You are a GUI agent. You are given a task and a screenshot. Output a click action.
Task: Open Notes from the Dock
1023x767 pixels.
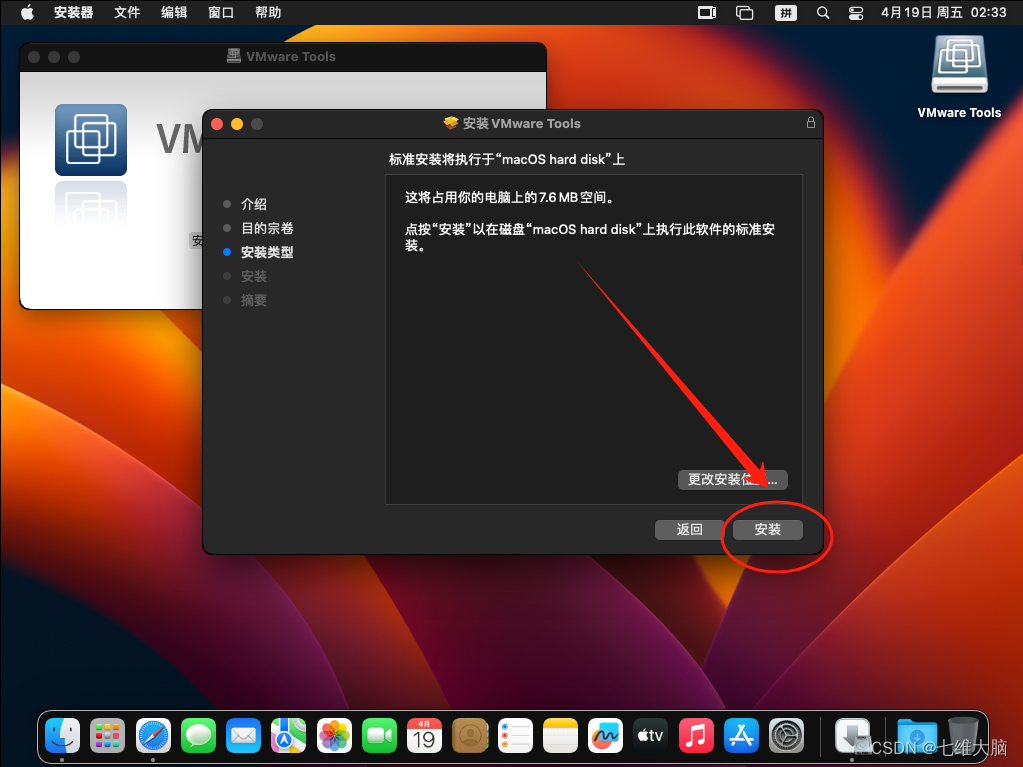(560, 736)
